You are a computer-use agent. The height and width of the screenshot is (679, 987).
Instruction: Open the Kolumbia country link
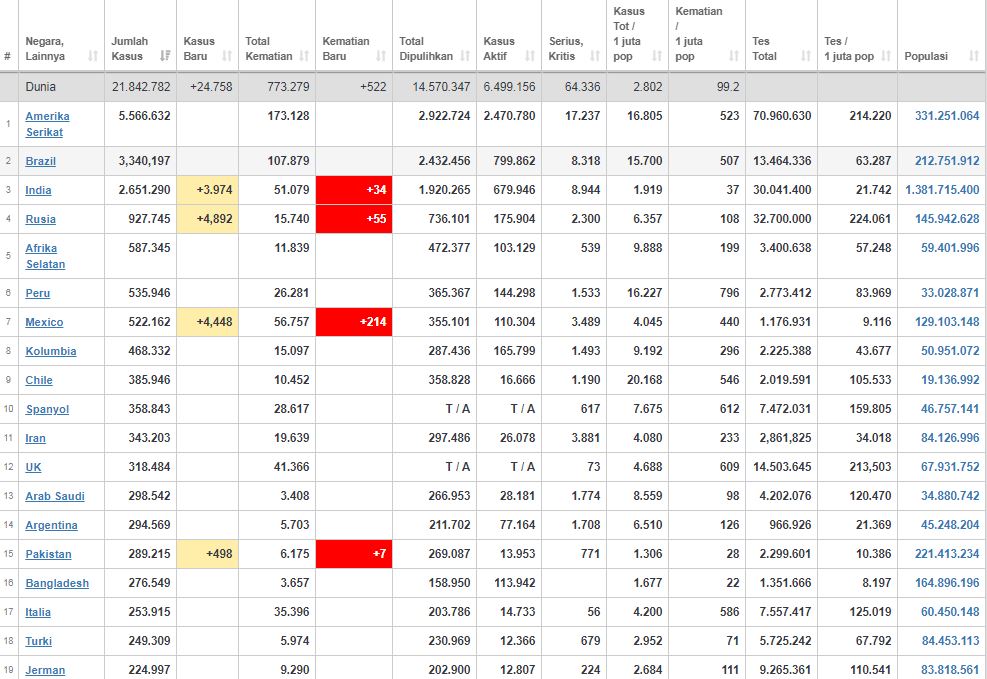(x=51, y=351)
